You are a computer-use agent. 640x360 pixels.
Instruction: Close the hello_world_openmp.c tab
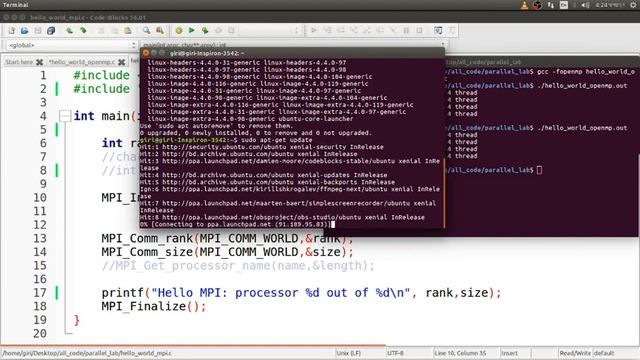(x=122, y=62)
